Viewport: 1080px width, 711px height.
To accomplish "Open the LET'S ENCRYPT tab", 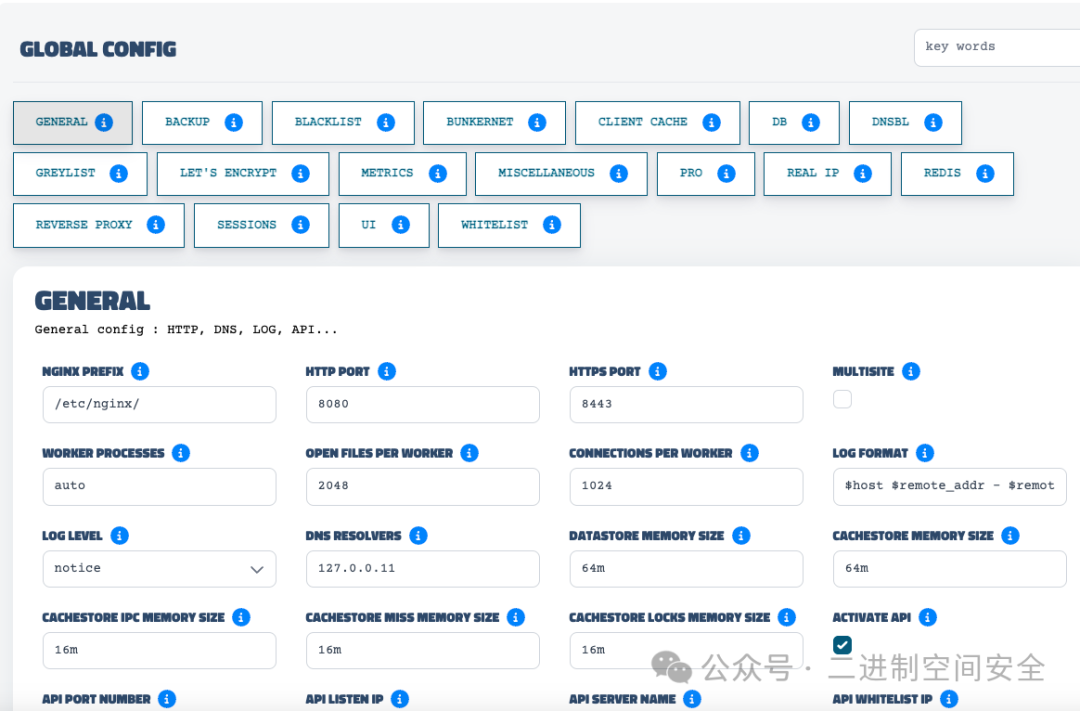I will (x=242, y=173).
